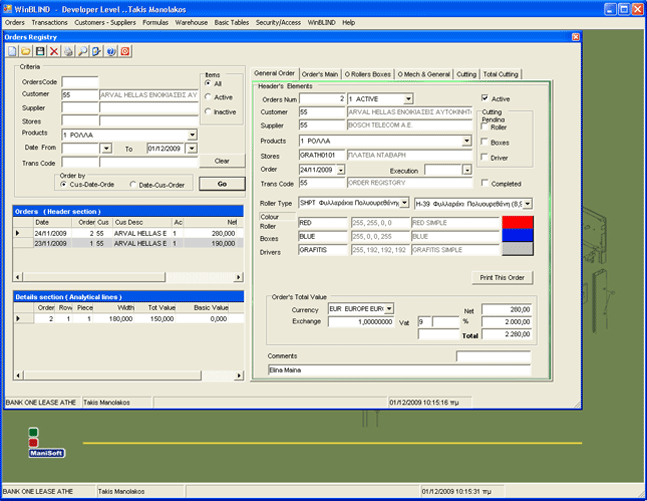Open the SHPT Roller Type dropdown

pos(404,203)
